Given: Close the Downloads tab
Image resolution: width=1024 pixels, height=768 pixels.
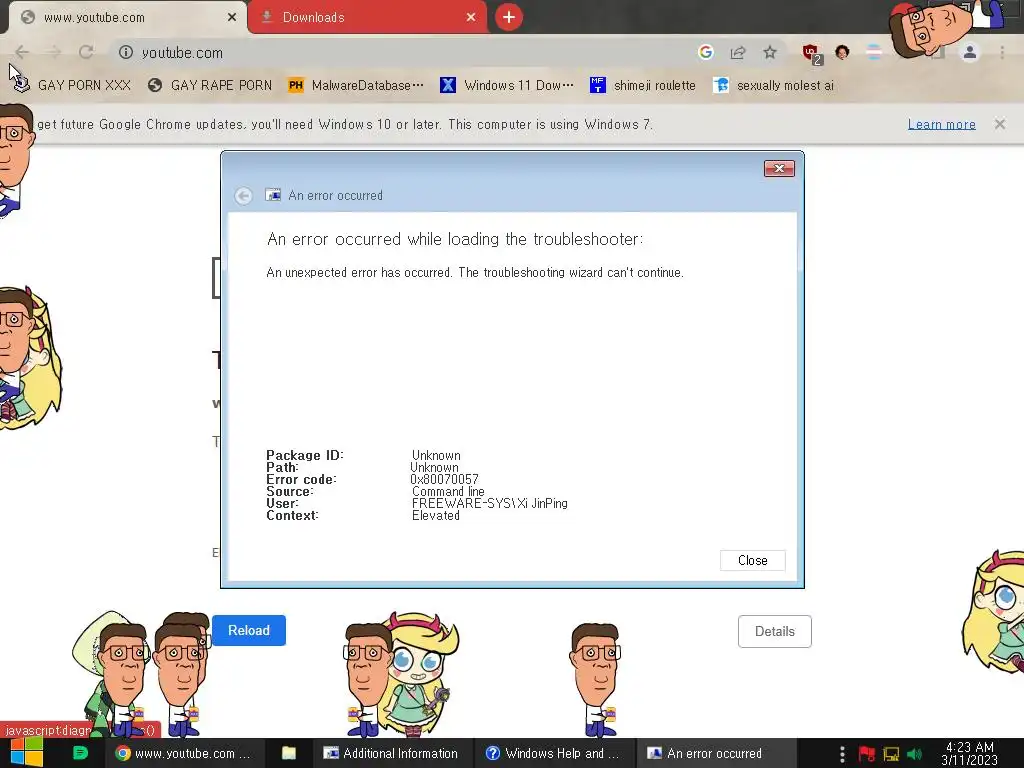Looking at the screenshot, I should 471,18.
